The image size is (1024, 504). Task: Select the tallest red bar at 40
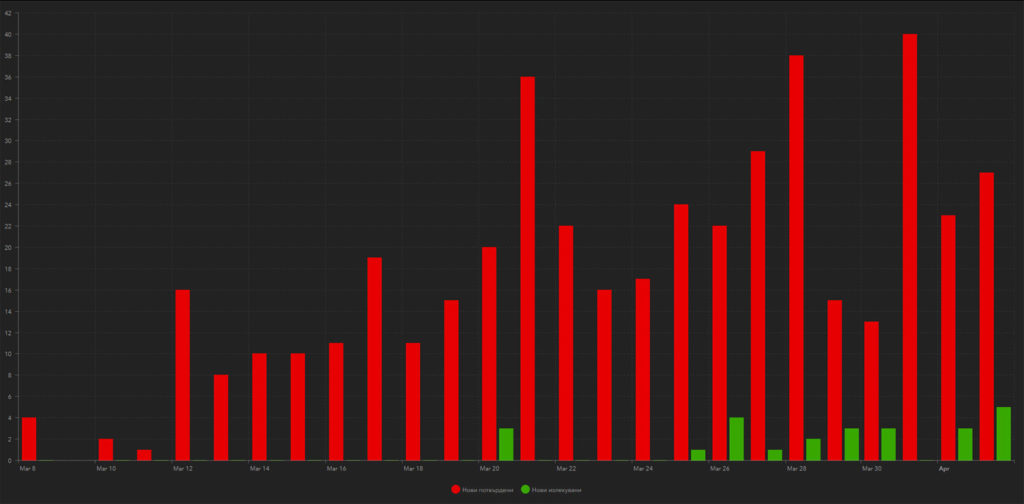910,247
